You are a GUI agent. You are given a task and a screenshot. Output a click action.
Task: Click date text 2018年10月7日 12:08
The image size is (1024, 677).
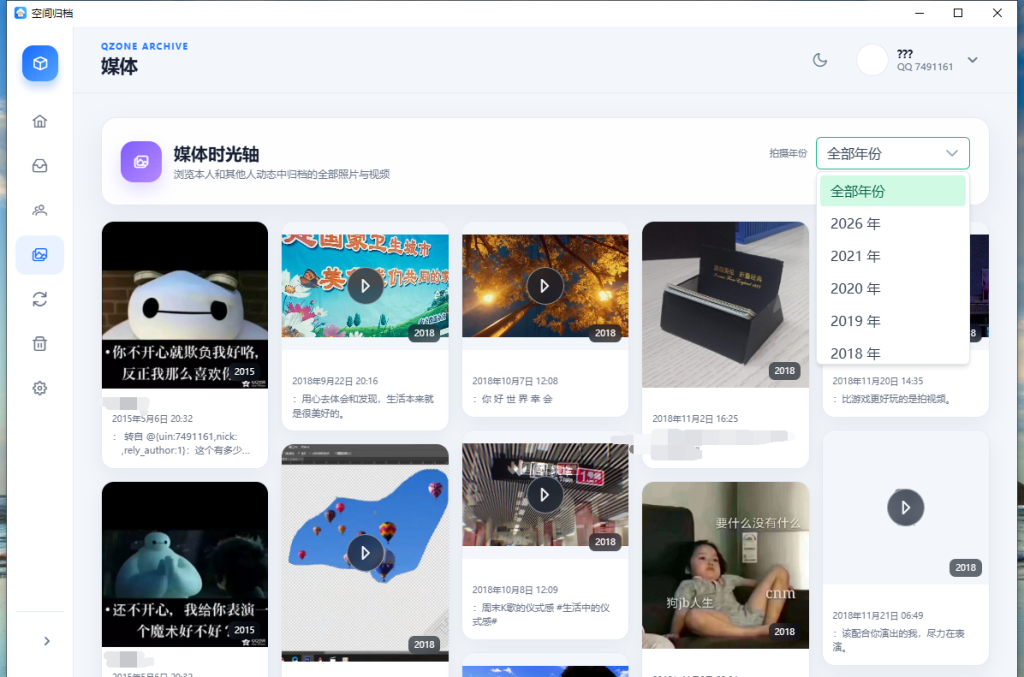tap(515, 381)
